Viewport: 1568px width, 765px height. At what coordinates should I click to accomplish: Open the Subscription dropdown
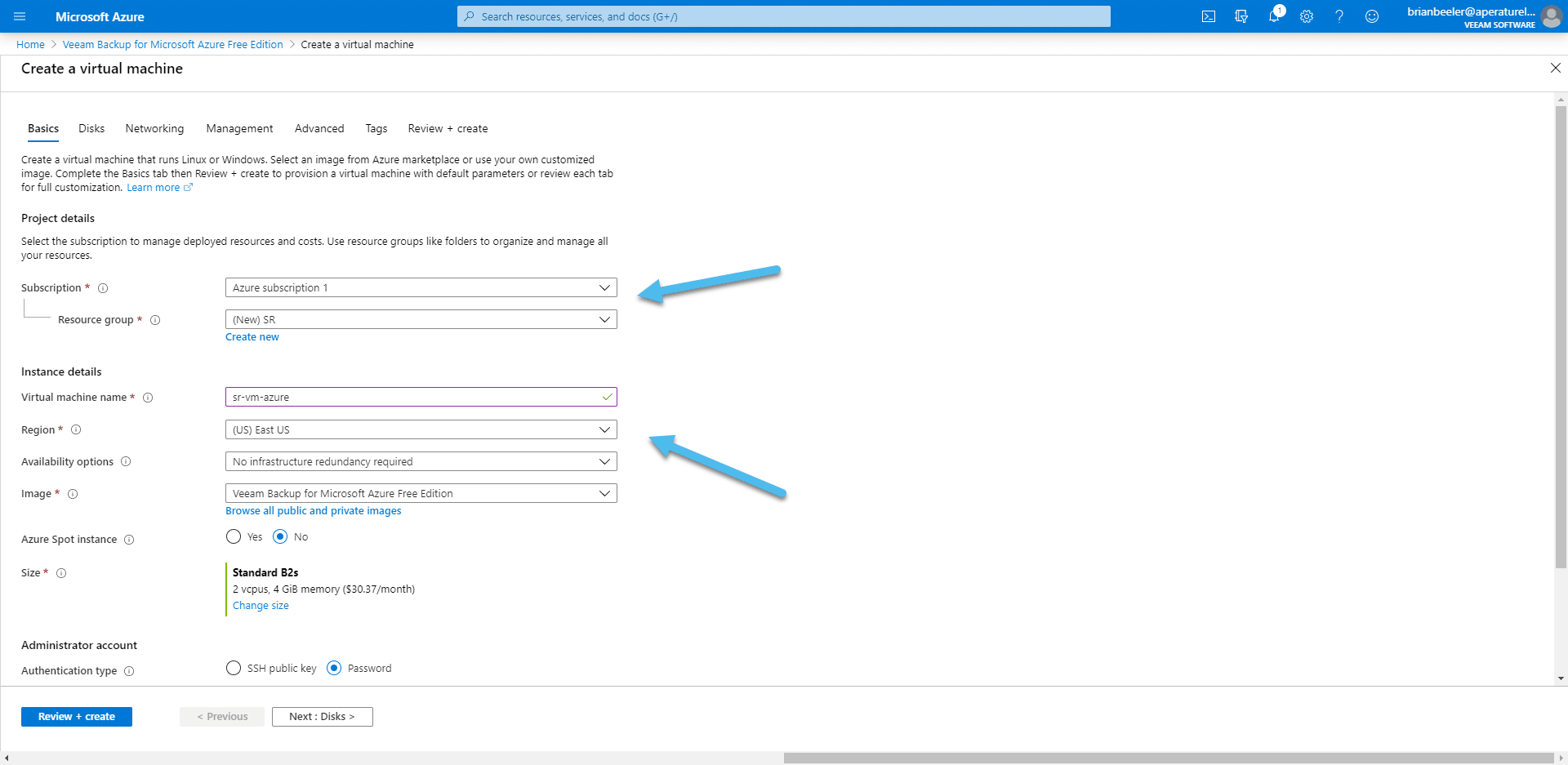[x=421, y=287]
